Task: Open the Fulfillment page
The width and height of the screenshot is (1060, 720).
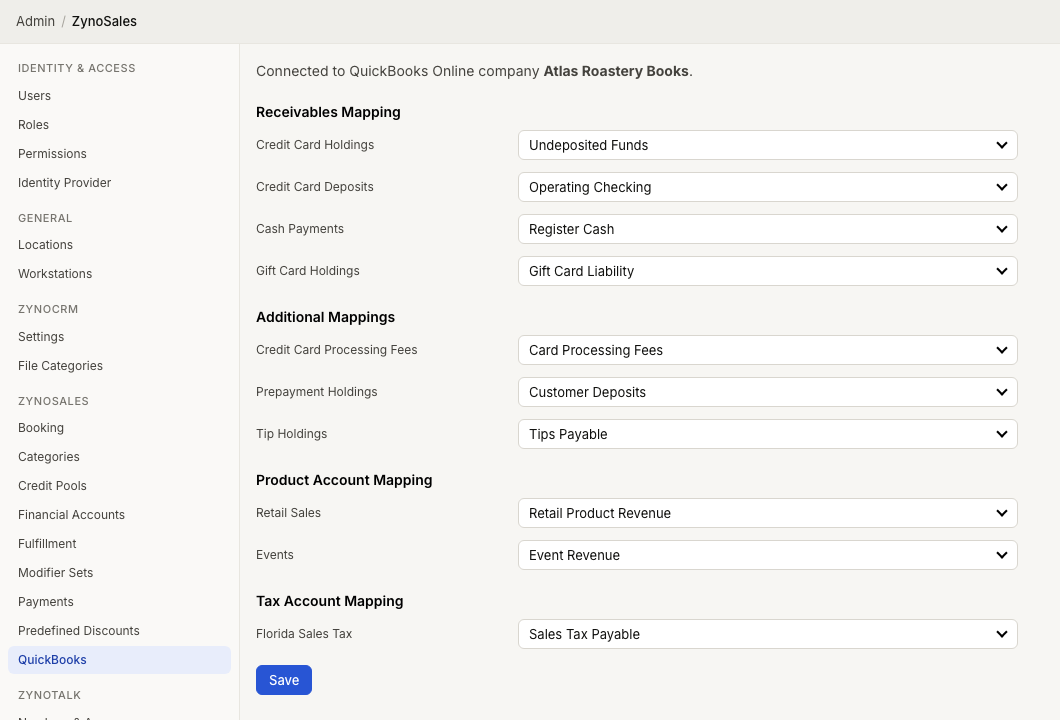Action: click(47, 545)
